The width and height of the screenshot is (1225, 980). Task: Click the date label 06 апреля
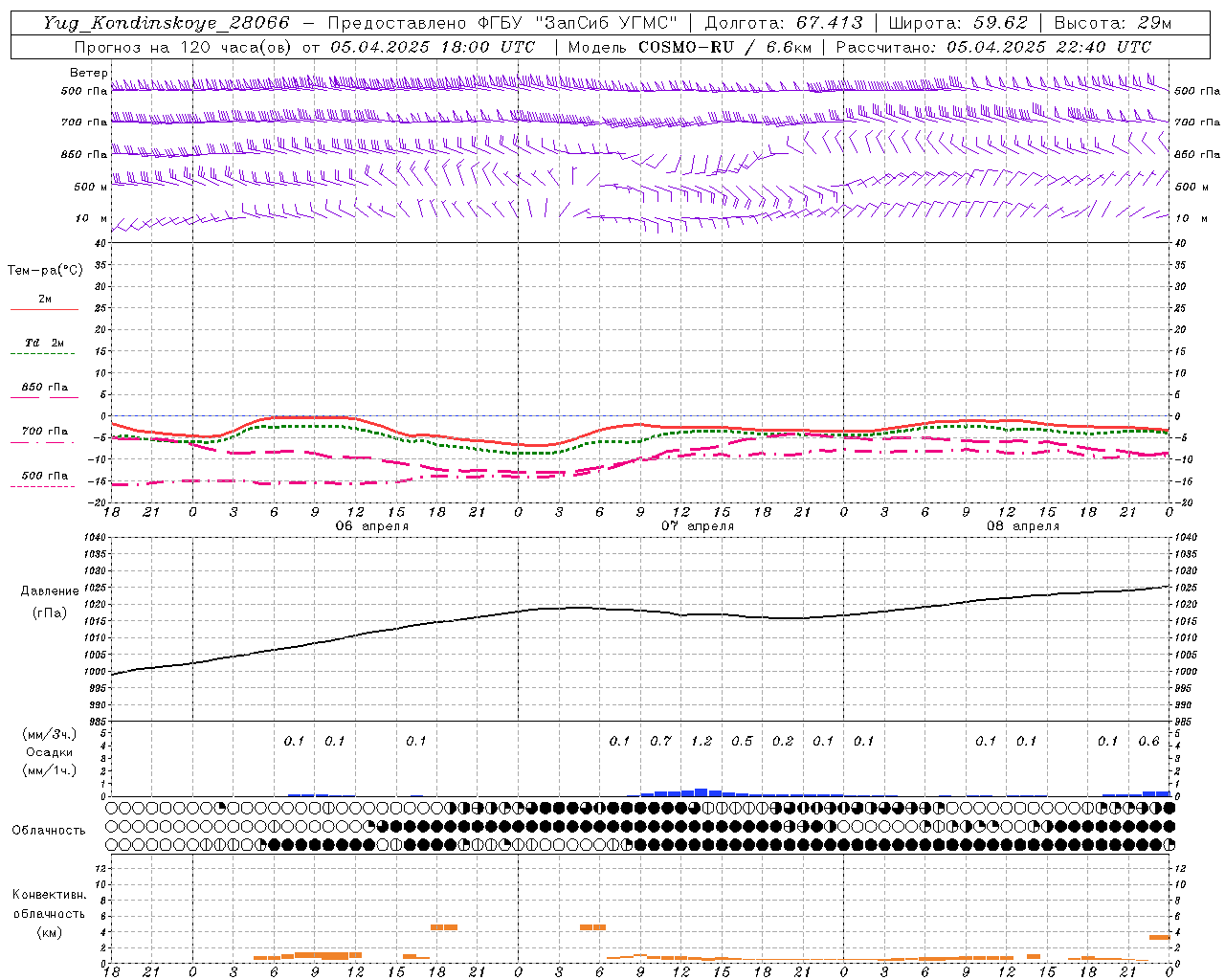tap(372, 526)
